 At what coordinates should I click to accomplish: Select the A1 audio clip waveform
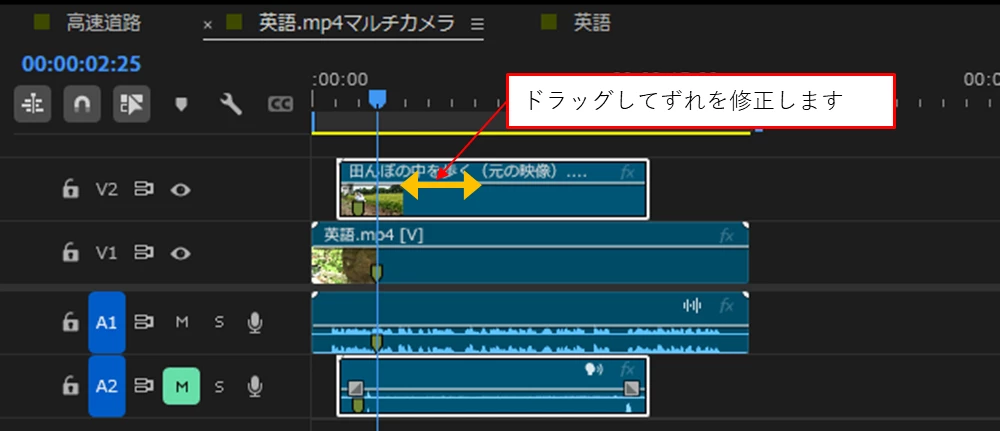click(529, 323)
